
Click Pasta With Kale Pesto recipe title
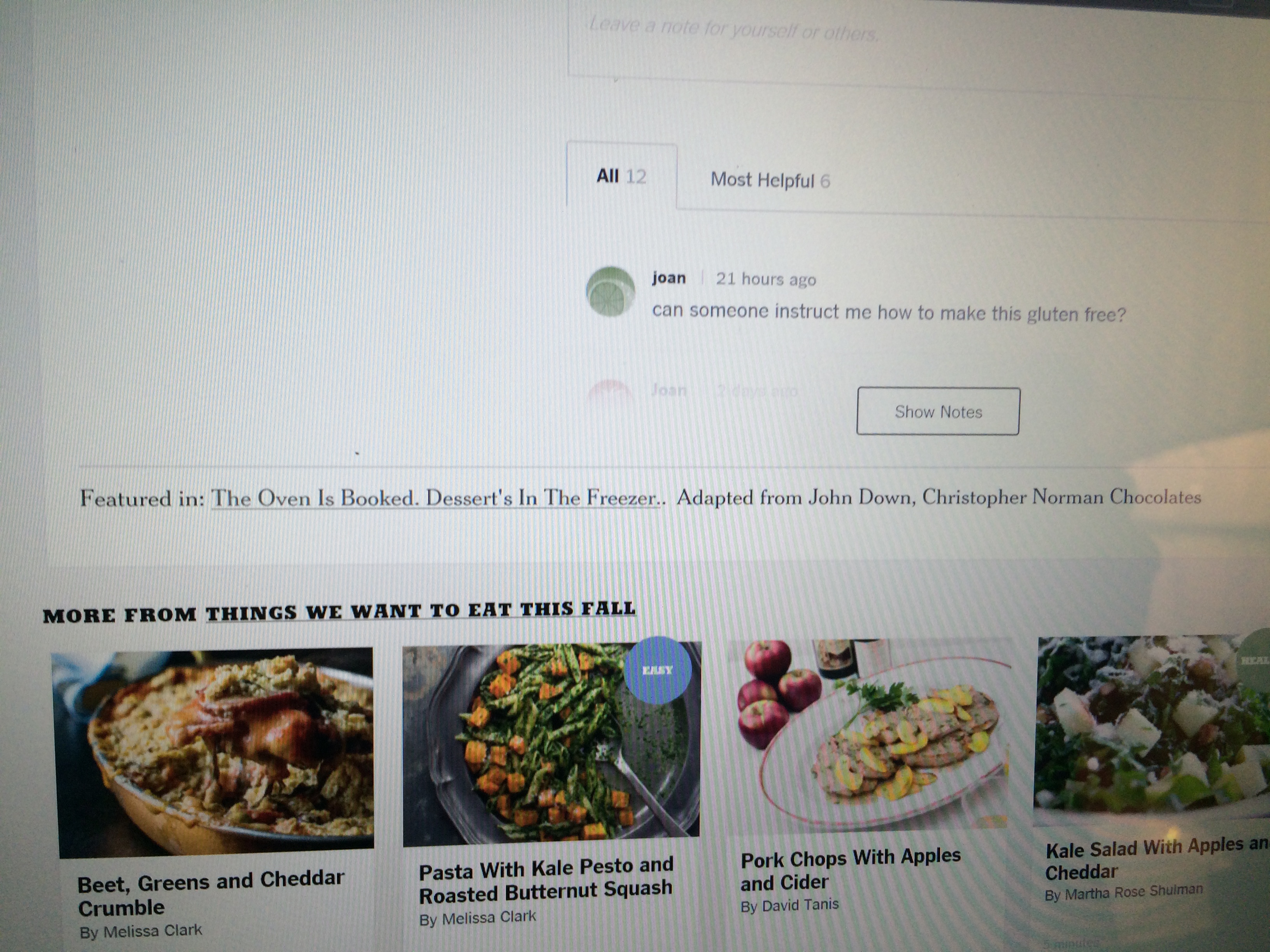tap(546, 880)
